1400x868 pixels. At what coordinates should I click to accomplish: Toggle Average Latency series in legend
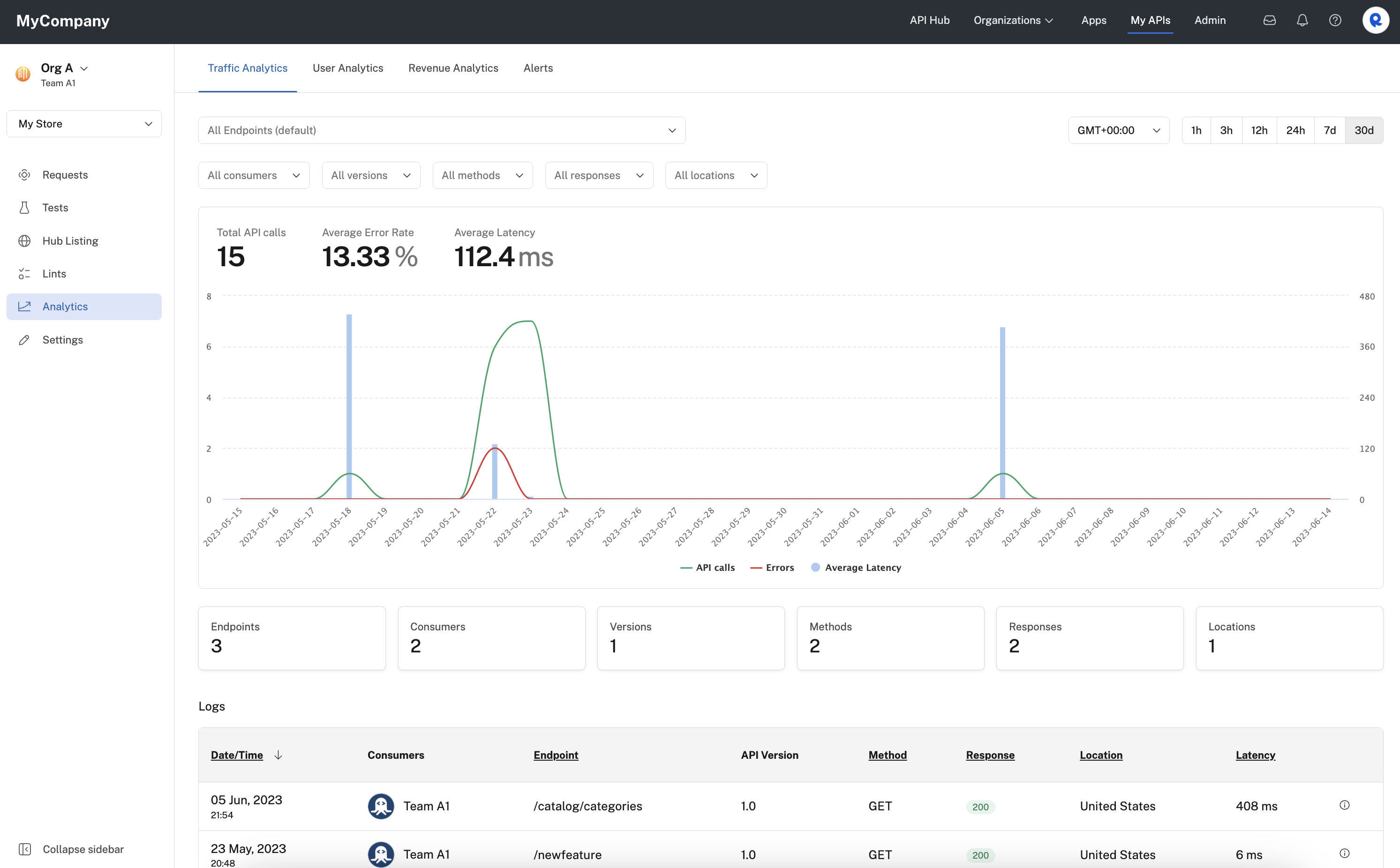(x=856, y=567)
